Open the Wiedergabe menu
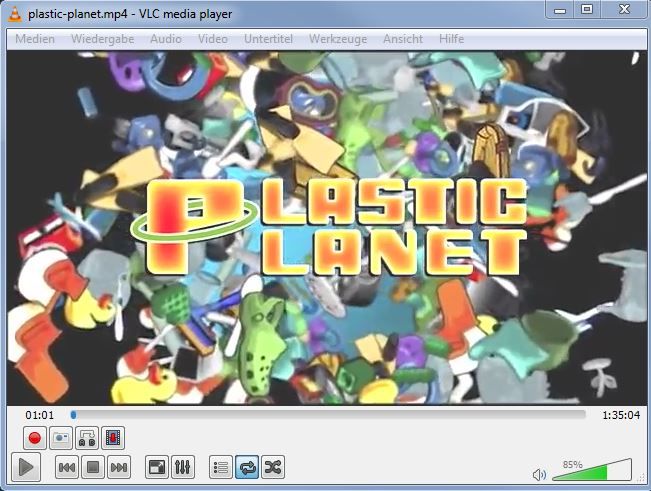Screen dimensions: 651x491 tap(103, 39)
